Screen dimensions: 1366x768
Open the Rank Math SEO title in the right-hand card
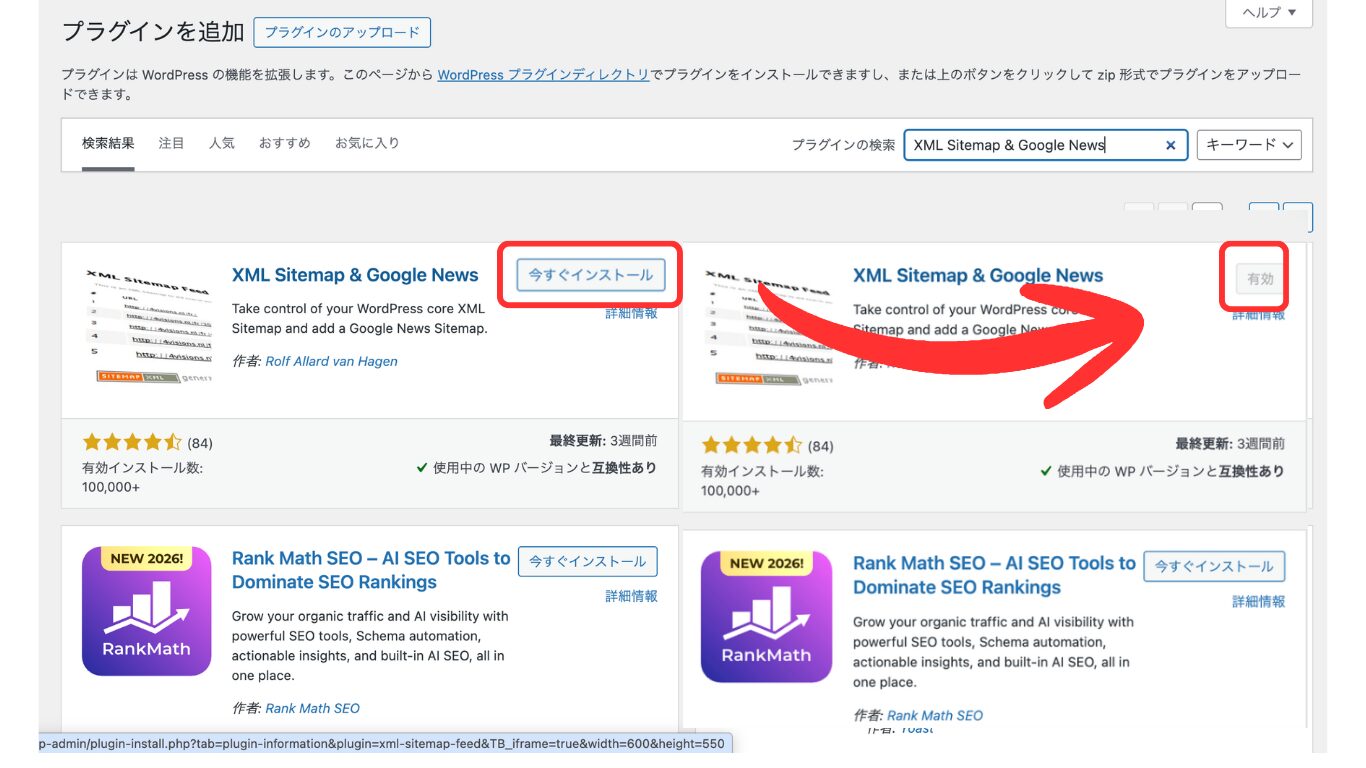pos(994,575)
